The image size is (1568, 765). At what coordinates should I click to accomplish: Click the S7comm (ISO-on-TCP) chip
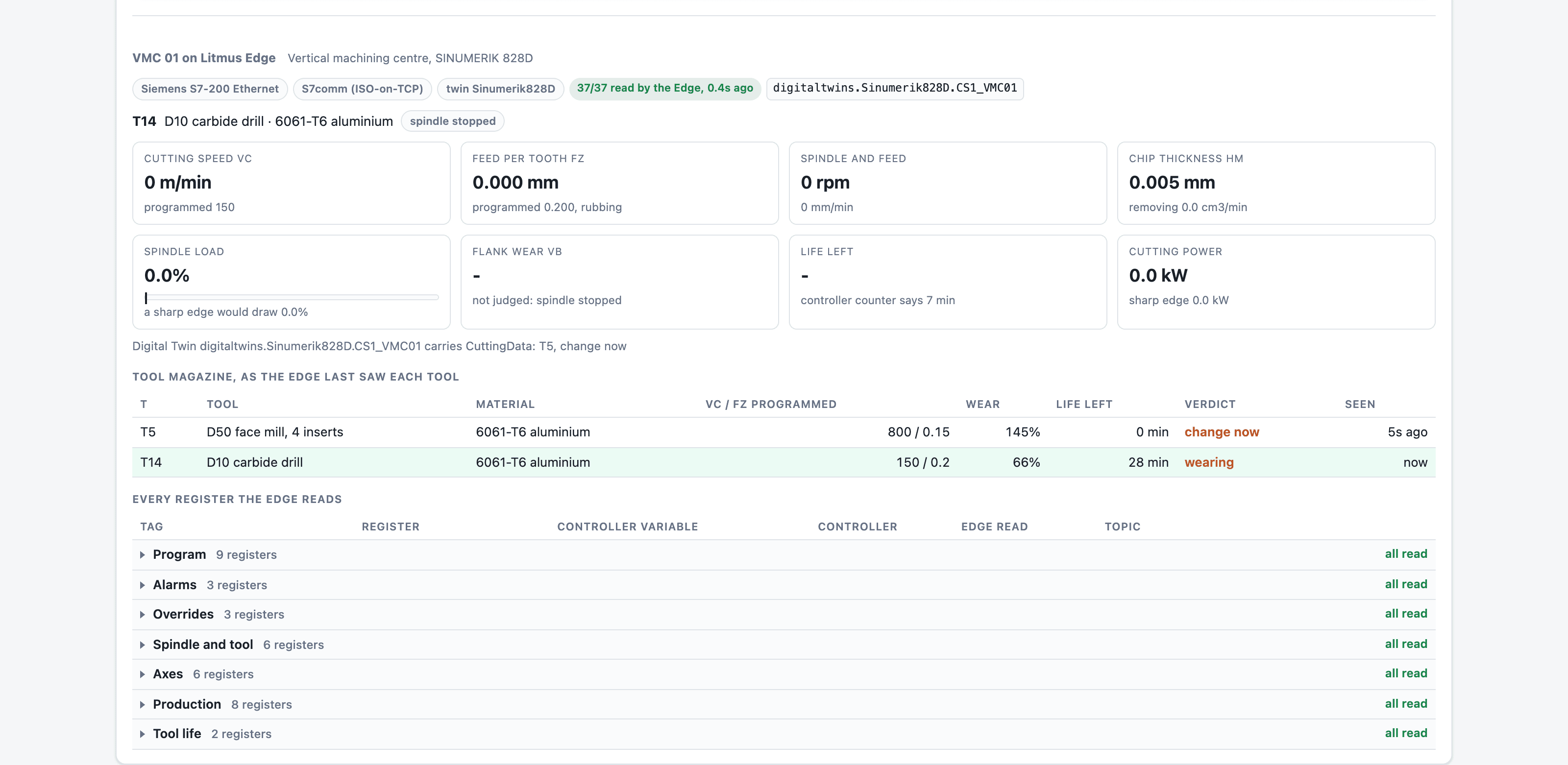point(362,89)
